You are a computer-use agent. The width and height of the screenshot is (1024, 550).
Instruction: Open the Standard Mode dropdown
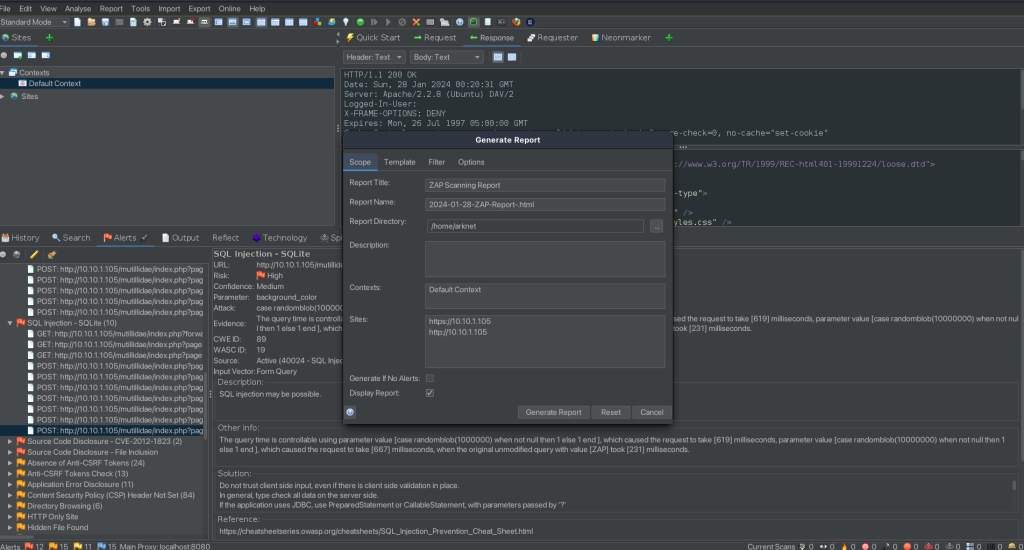pos(36,21)
